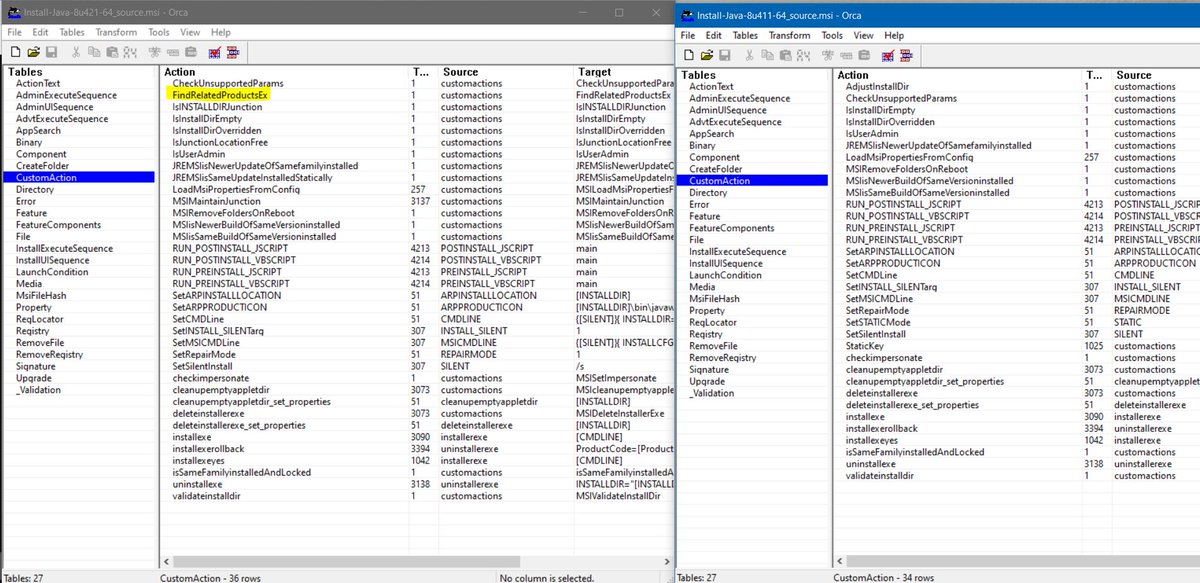Click Target column header in 8u421 window
This screenshot has width=1200, height=583.
tap(624, 72)
